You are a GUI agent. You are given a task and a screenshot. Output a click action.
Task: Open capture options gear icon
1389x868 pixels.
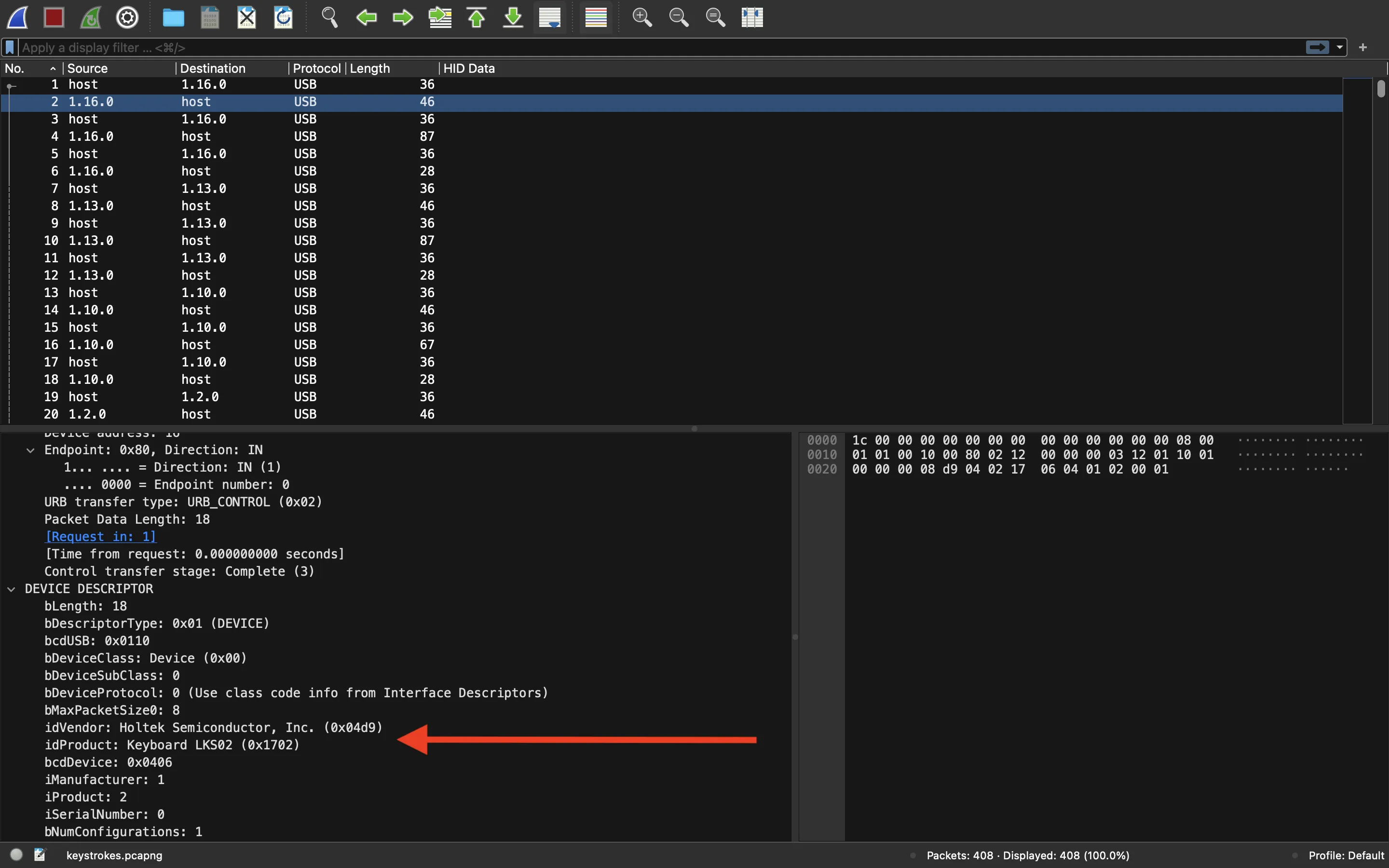click(x=127, y=17)
